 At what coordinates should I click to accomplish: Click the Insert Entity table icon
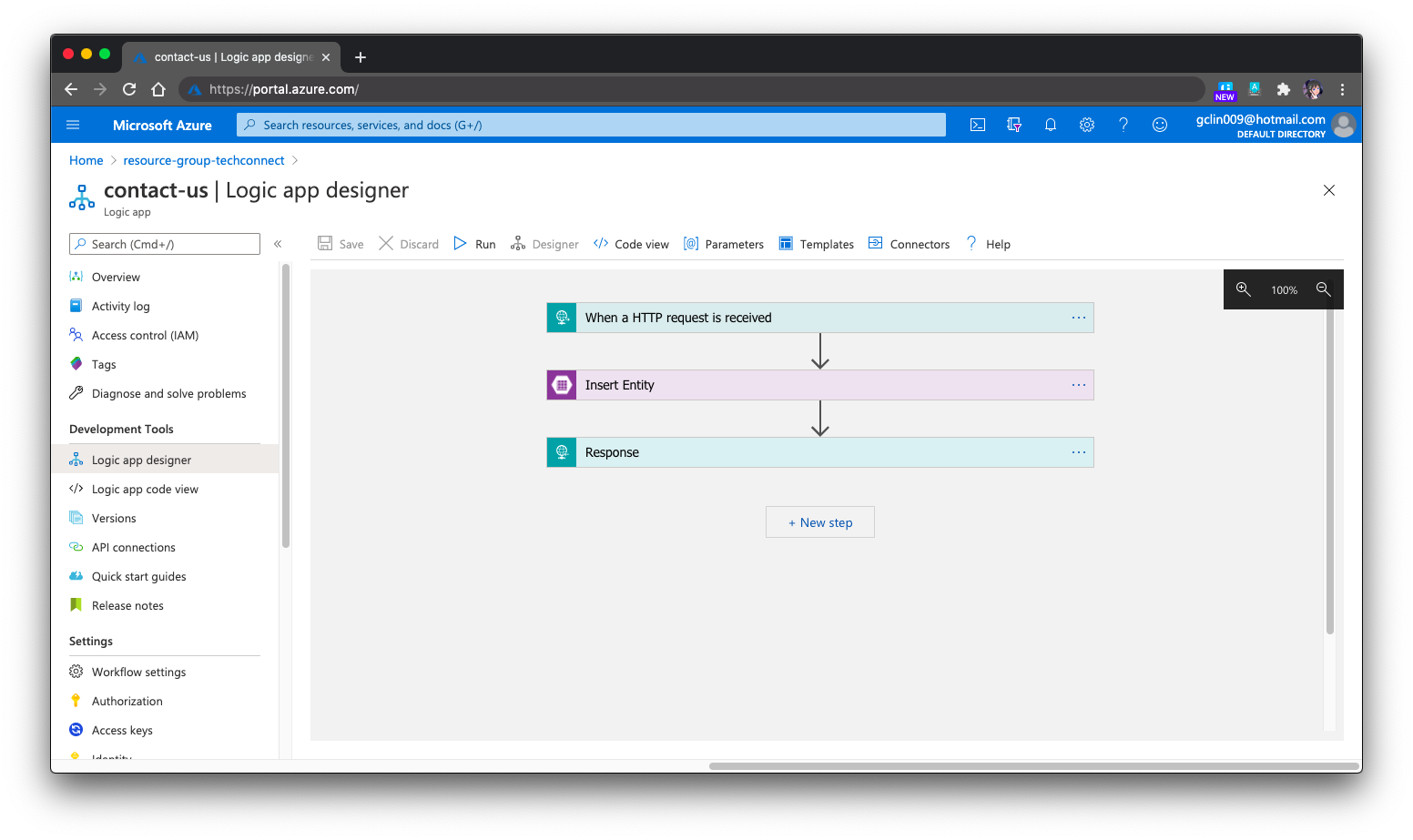561,384
